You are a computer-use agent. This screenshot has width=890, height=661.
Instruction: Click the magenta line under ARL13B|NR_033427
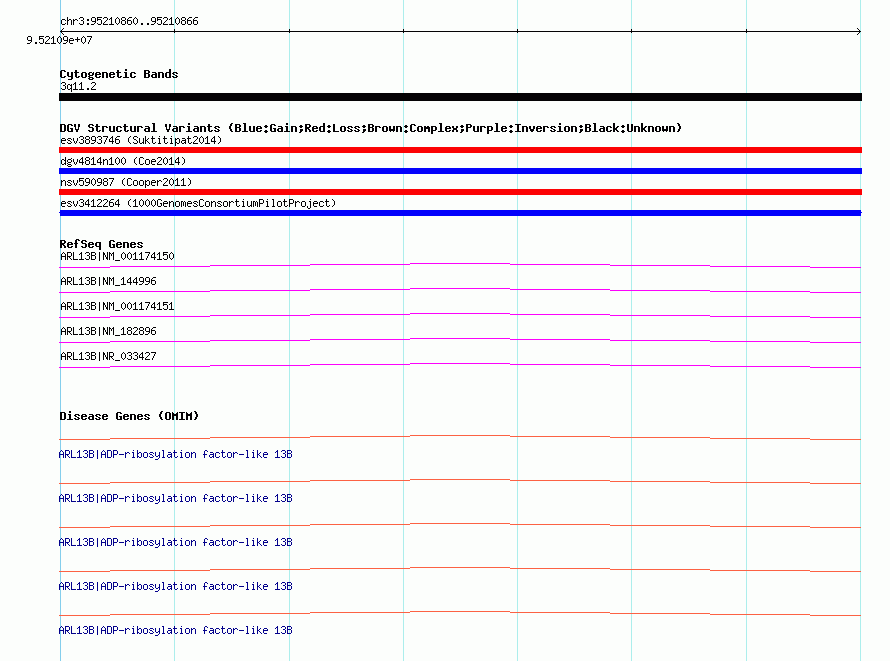[460, 365]
